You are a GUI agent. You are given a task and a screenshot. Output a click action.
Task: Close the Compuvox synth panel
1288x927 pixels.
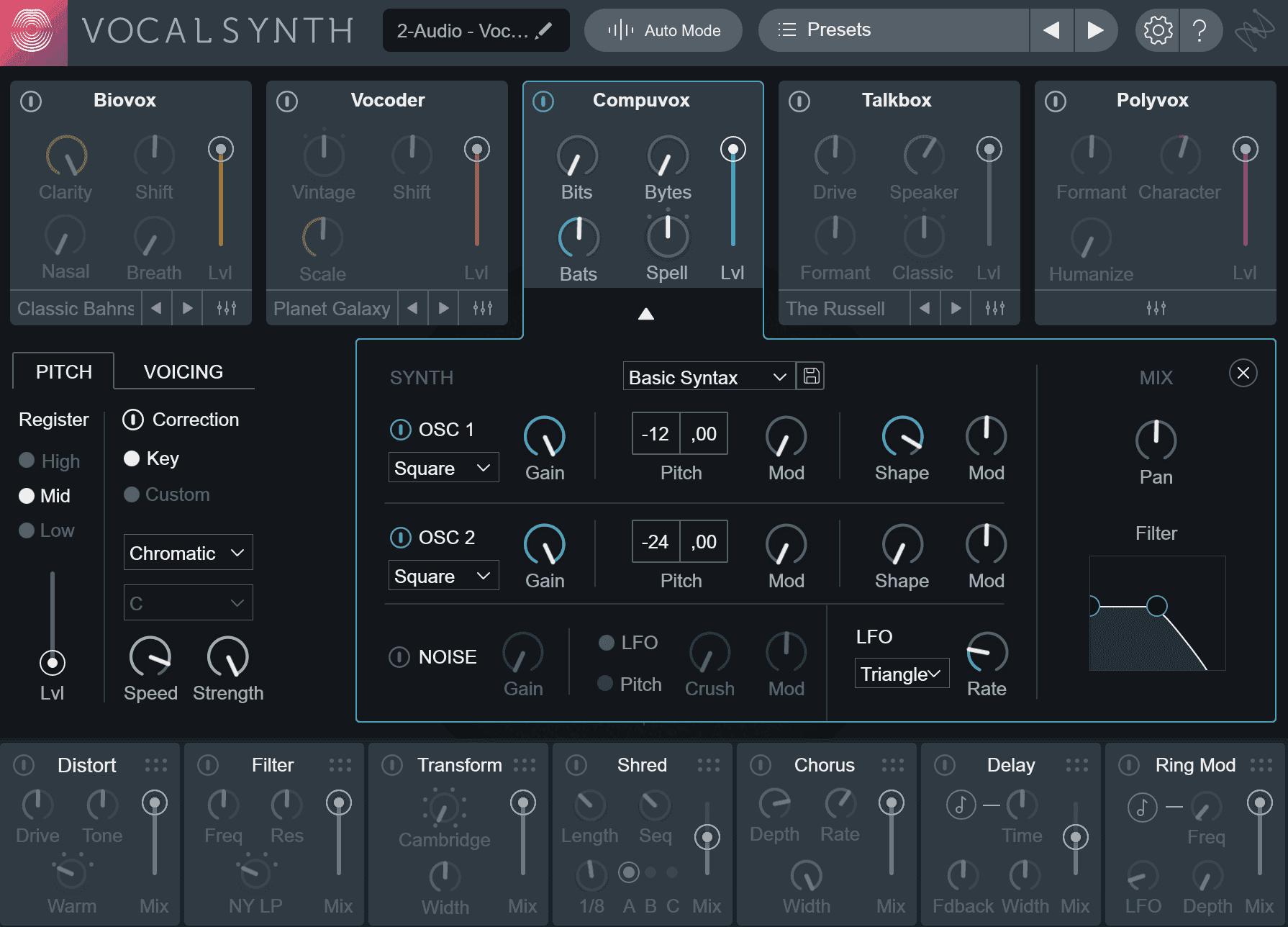pyautogui.click(x=1243, y=373)
